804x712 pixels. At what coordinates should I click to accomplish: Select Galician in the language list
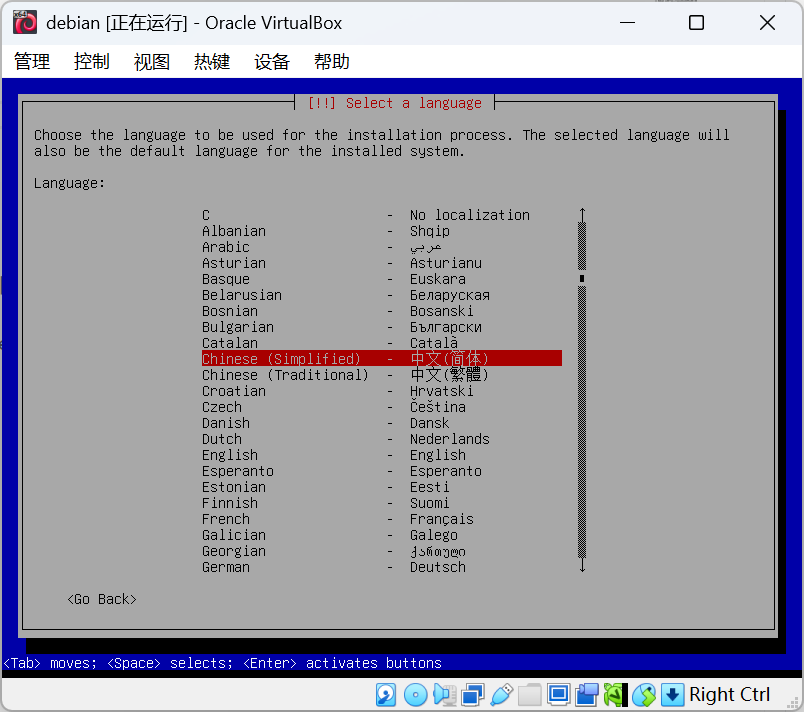382,535
